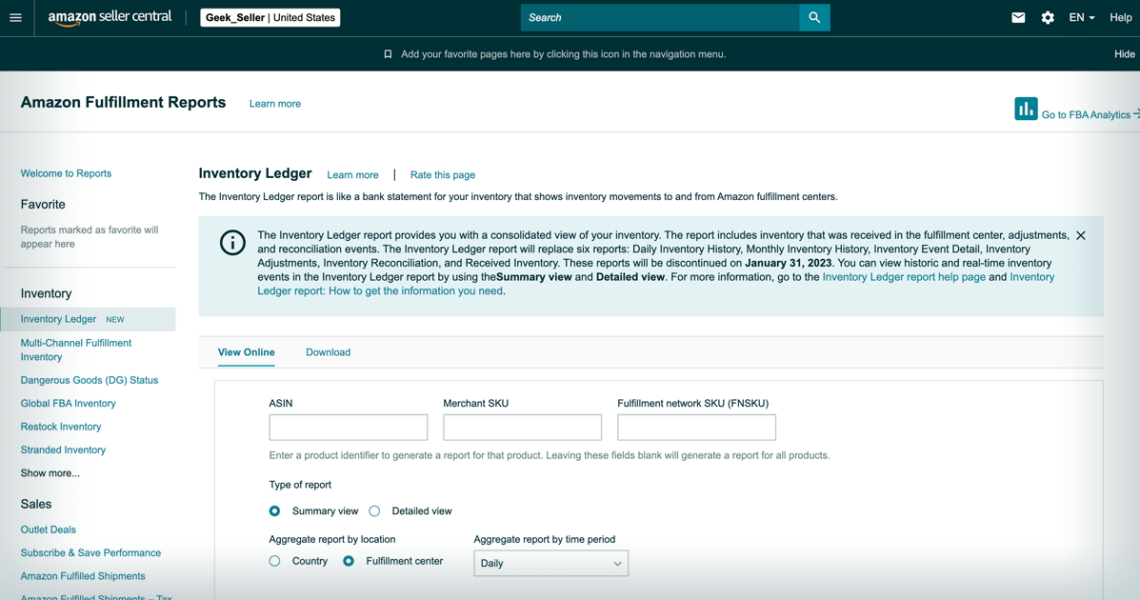Select the View Online tab

tap(246, 352)
